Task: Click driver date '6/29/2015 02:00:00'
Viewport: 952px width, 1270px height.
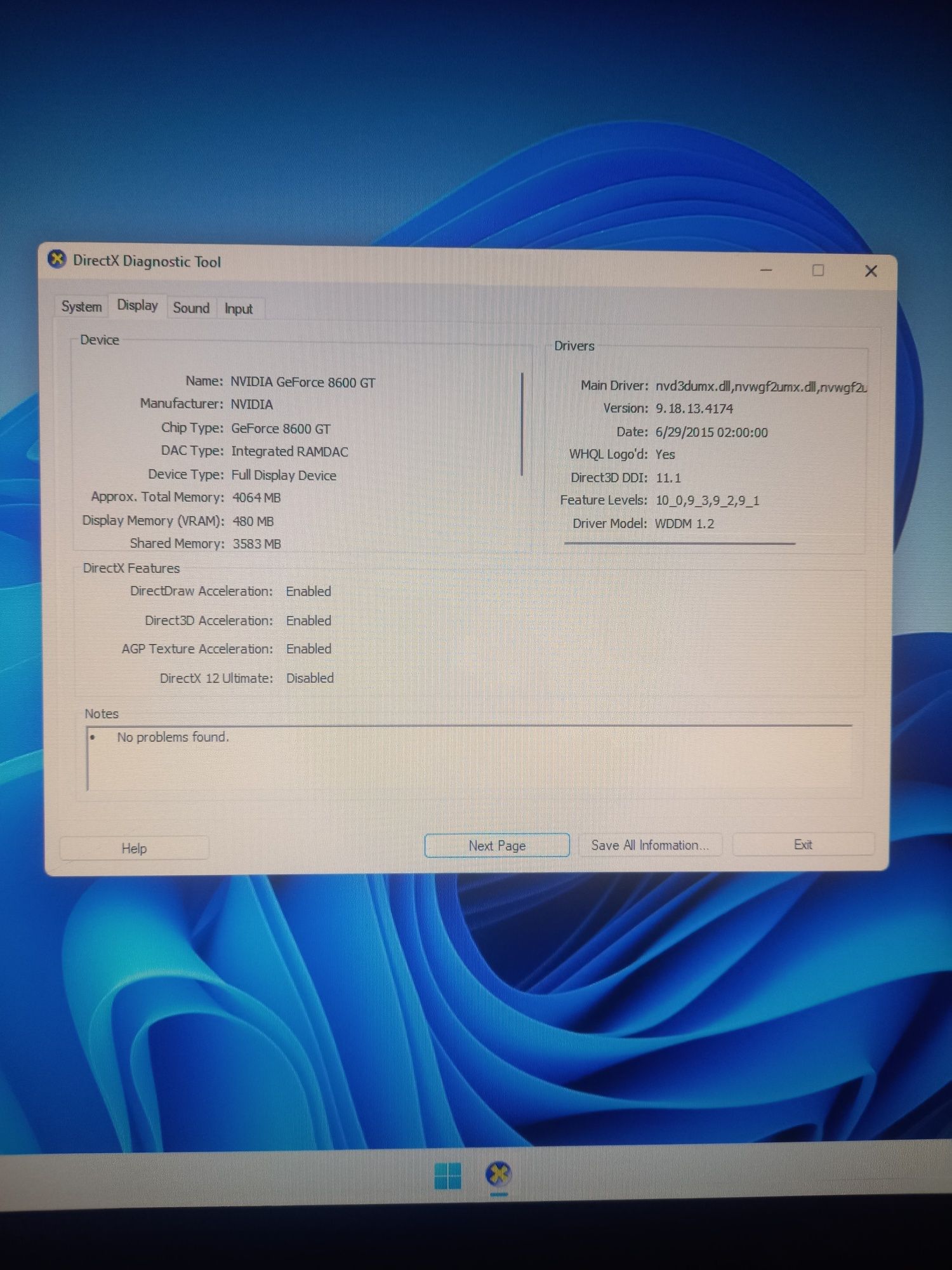Action: pos(711,432)
